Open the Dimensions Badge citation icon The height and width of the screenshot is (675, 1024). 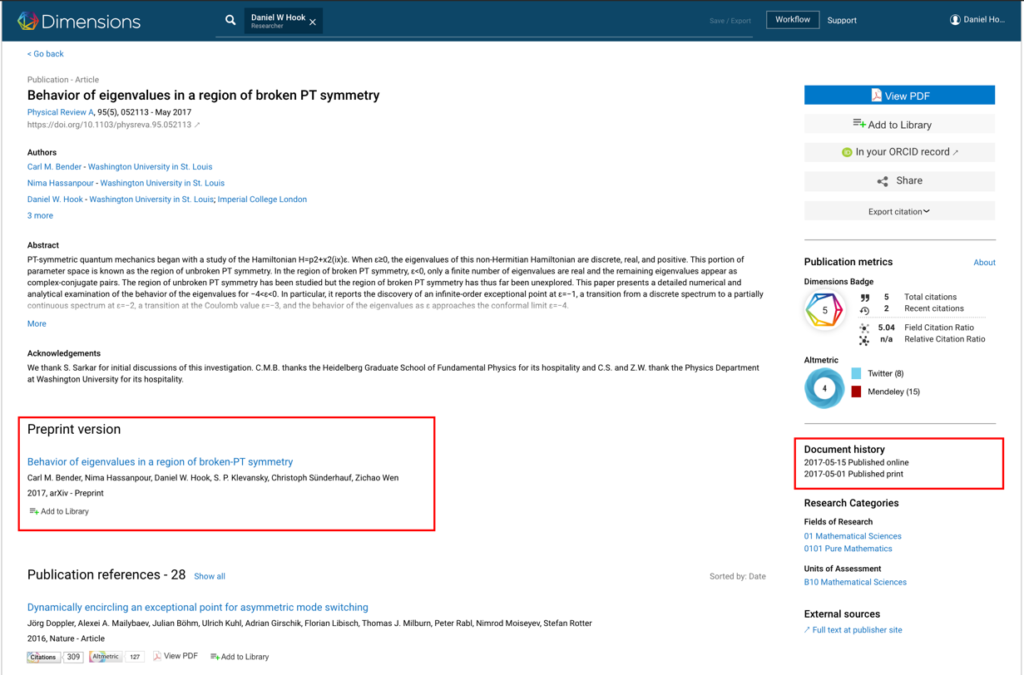(x=825, y=312)
